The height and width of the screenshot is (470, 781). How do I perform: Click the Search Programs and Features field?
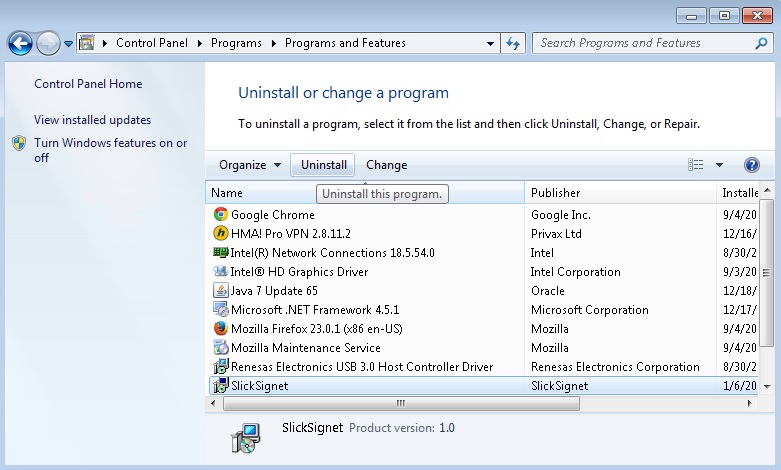point(653,43)
